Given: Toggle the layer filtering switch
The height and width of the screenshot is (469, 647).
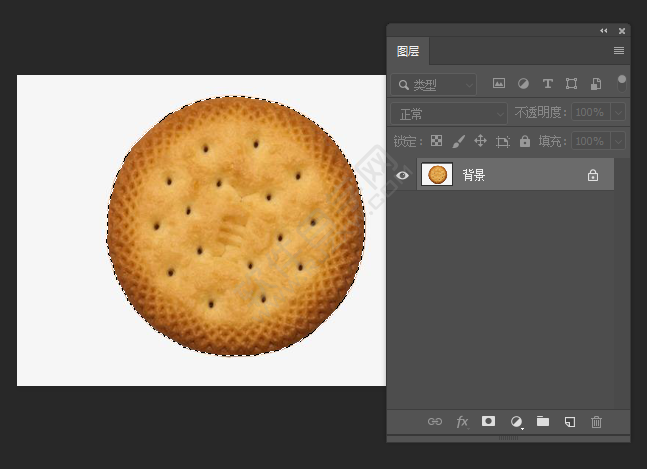Looking at the screenshot, I should [x=621, y=83].
